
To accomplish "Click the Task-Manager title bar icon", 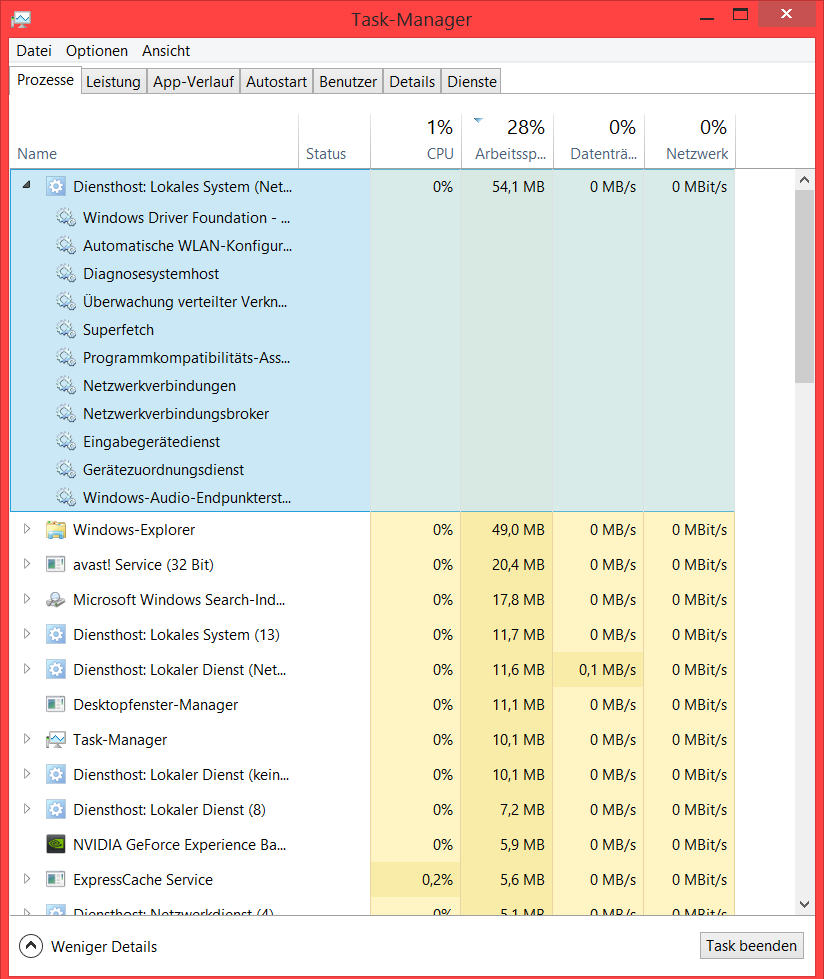I will point(21,19).
